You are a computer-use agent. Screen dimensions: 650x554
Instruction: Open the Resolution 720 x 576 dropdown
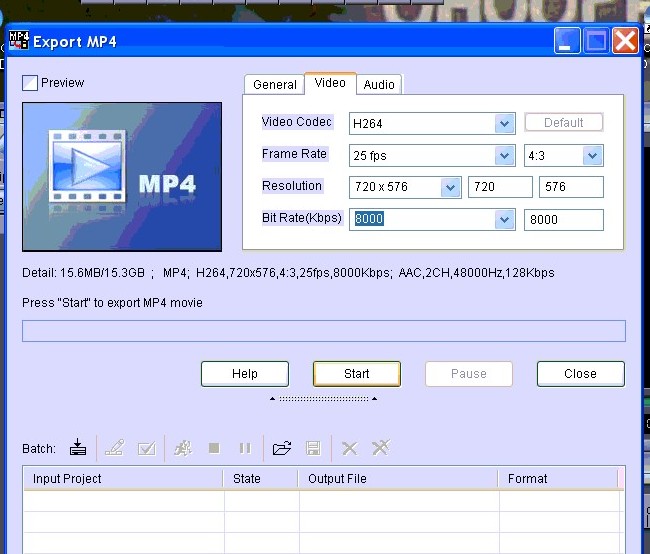(449, 188)
